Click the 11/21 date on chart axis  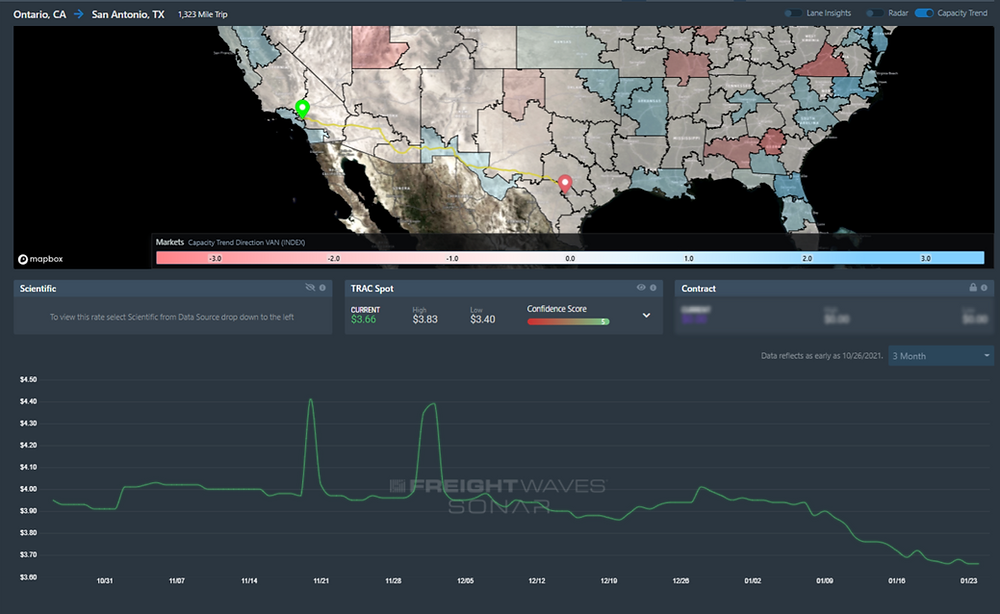321,581
